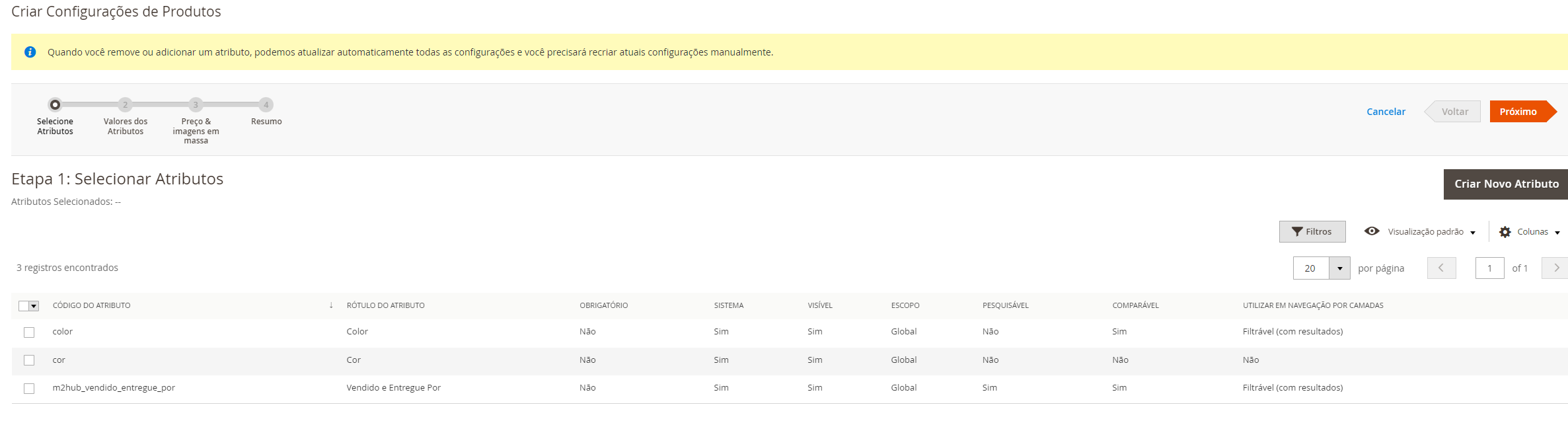1568x423 pixels.
Task: Click Criar Novo Atributo button
Action: 1506,184
